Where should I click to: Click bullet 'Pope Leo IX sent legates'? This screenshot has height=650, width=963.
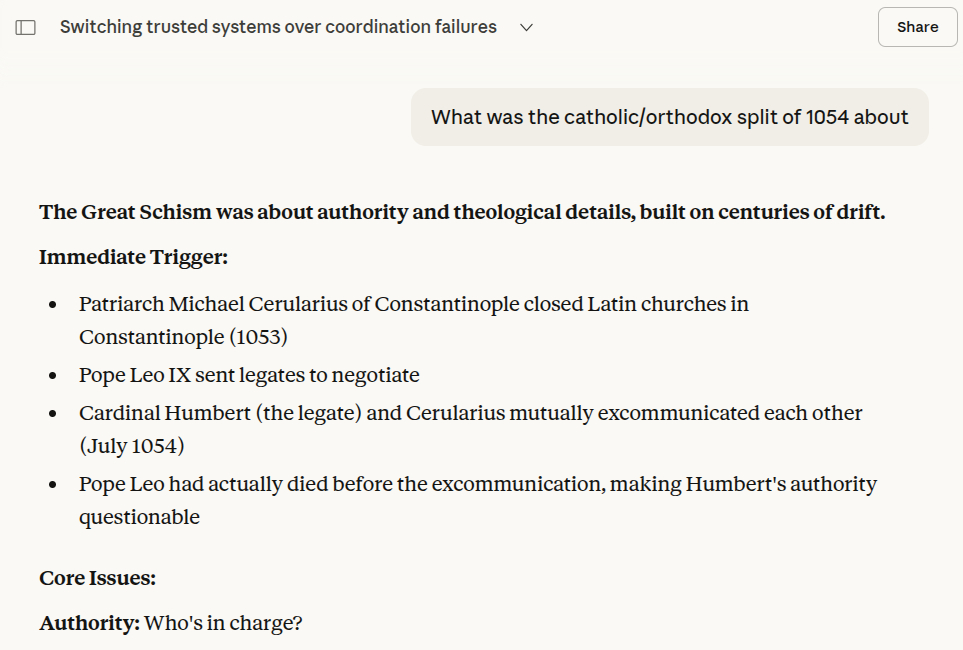tap(249, 375)
